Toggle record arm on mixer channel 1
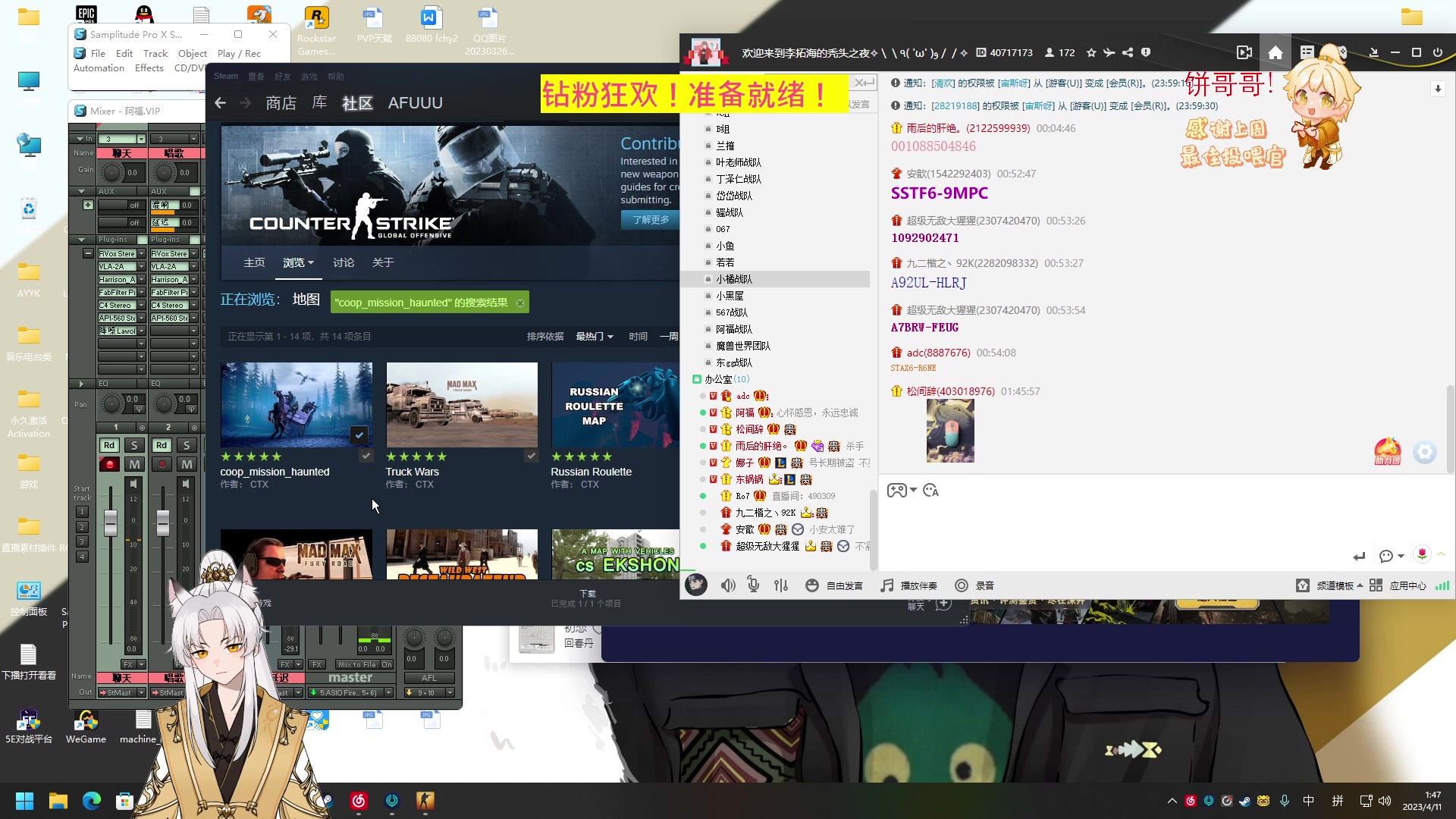The image size is (1456, 819). 109,464
